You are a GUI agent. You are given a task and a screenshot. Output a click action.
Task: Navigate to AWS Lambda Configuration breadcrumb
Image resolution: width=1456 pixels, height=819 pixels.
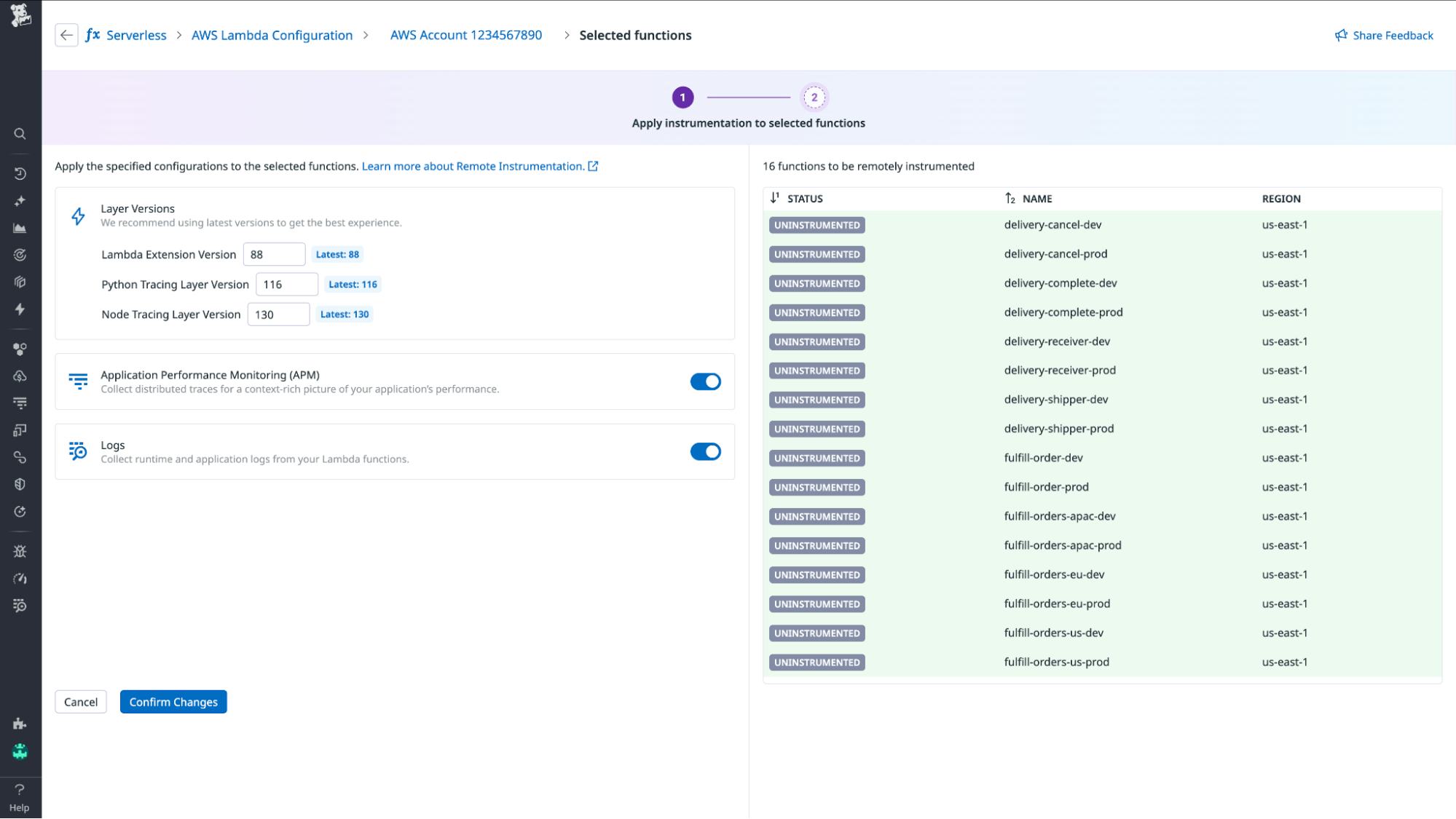click(x=272, y=35)
